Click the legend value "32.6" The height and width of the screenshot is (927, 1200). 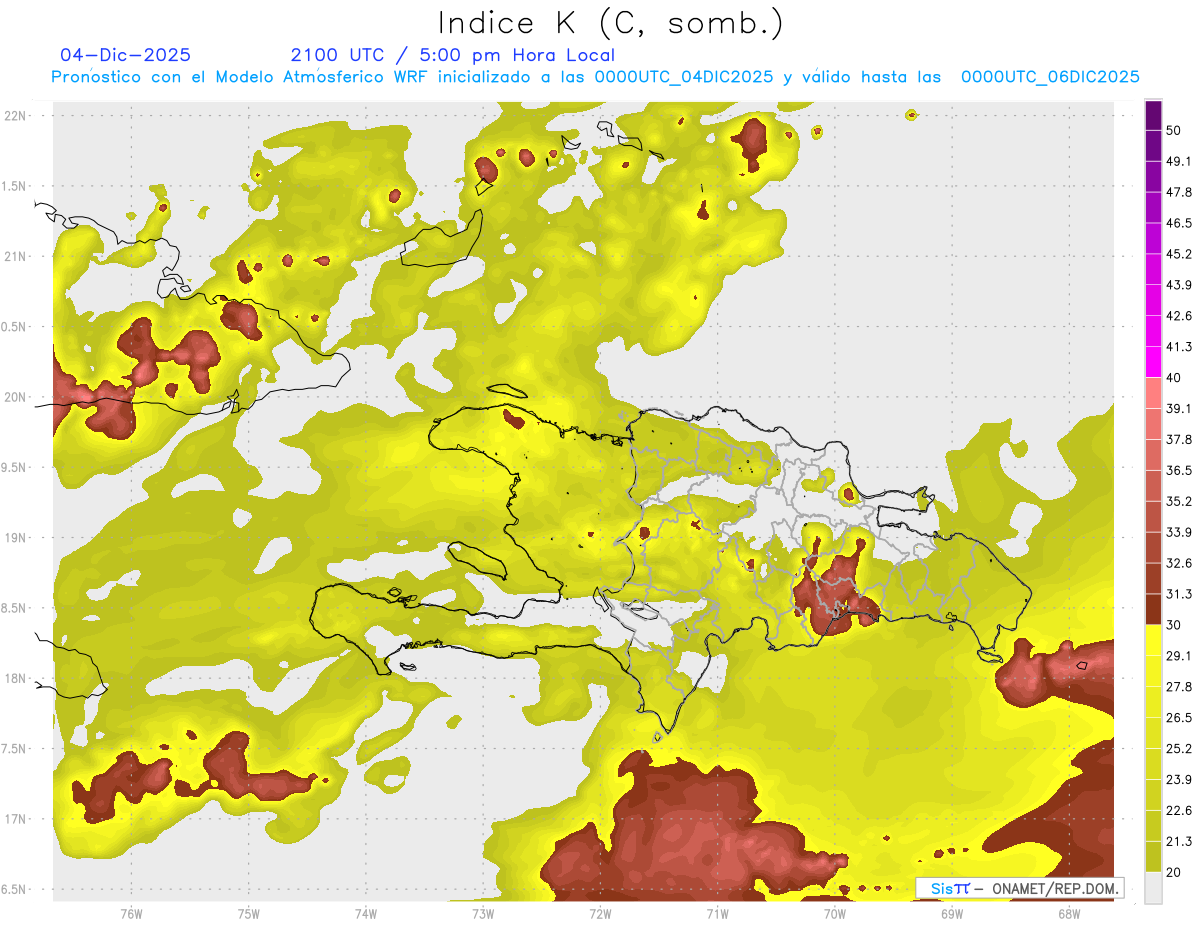pyautogui.click(x=1179, y=563)
